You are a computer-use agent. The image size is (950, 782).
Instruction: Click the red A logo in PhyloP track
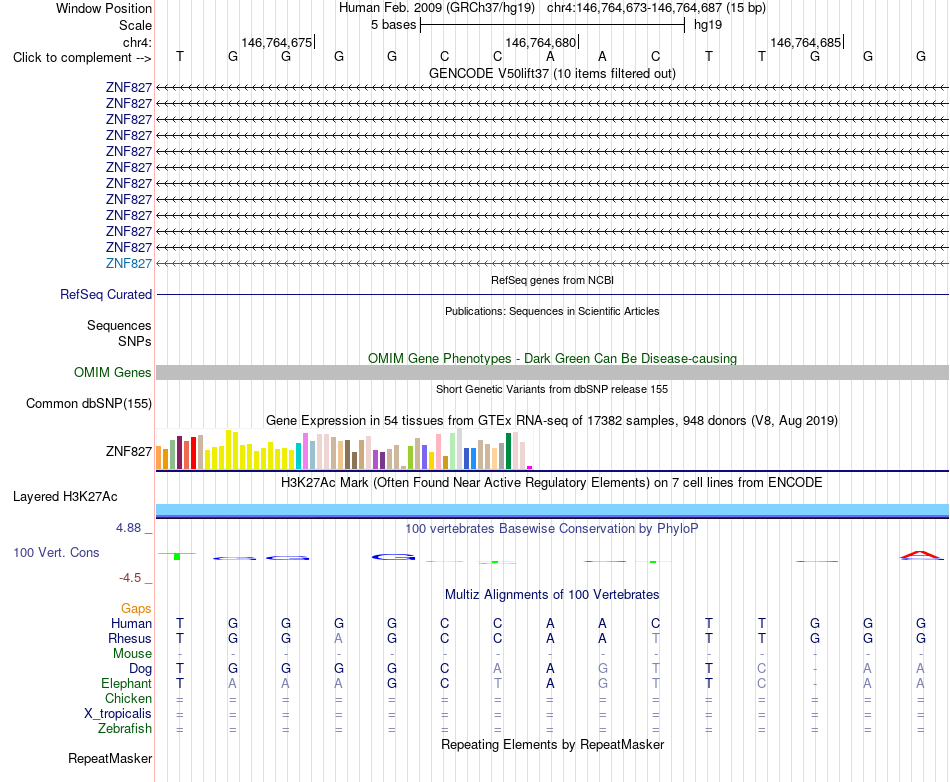coord(921,555)
